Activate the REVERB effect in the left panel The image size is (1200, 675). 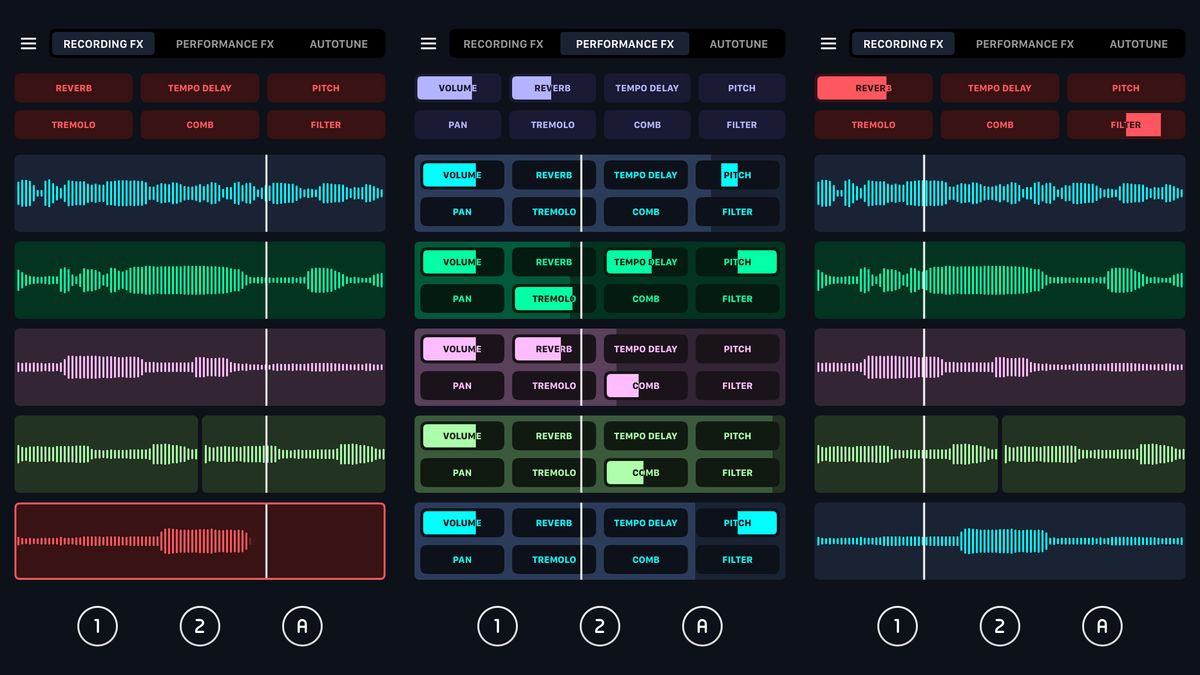(73, 88)
